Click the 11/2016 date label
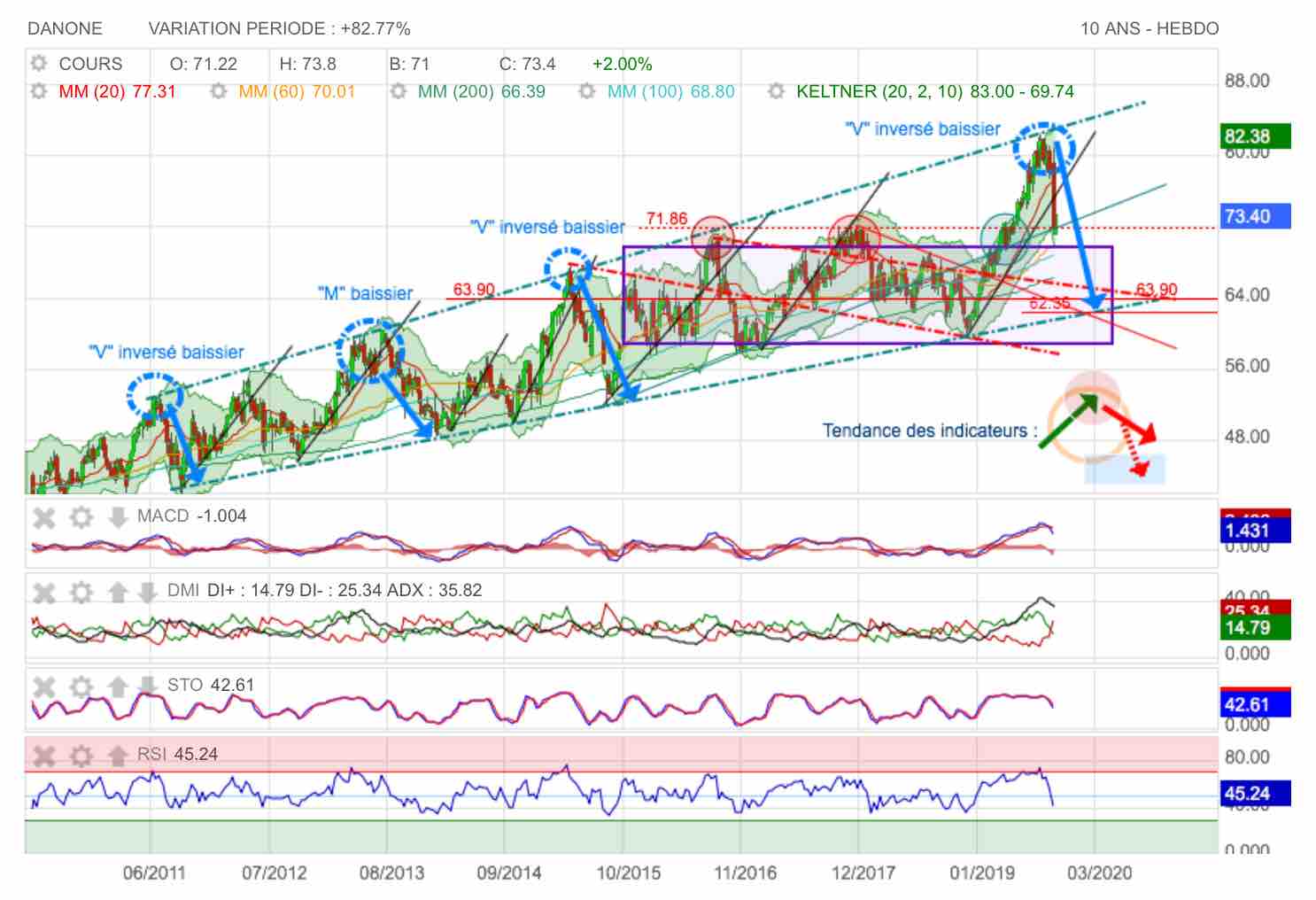 tap(745, 873)
